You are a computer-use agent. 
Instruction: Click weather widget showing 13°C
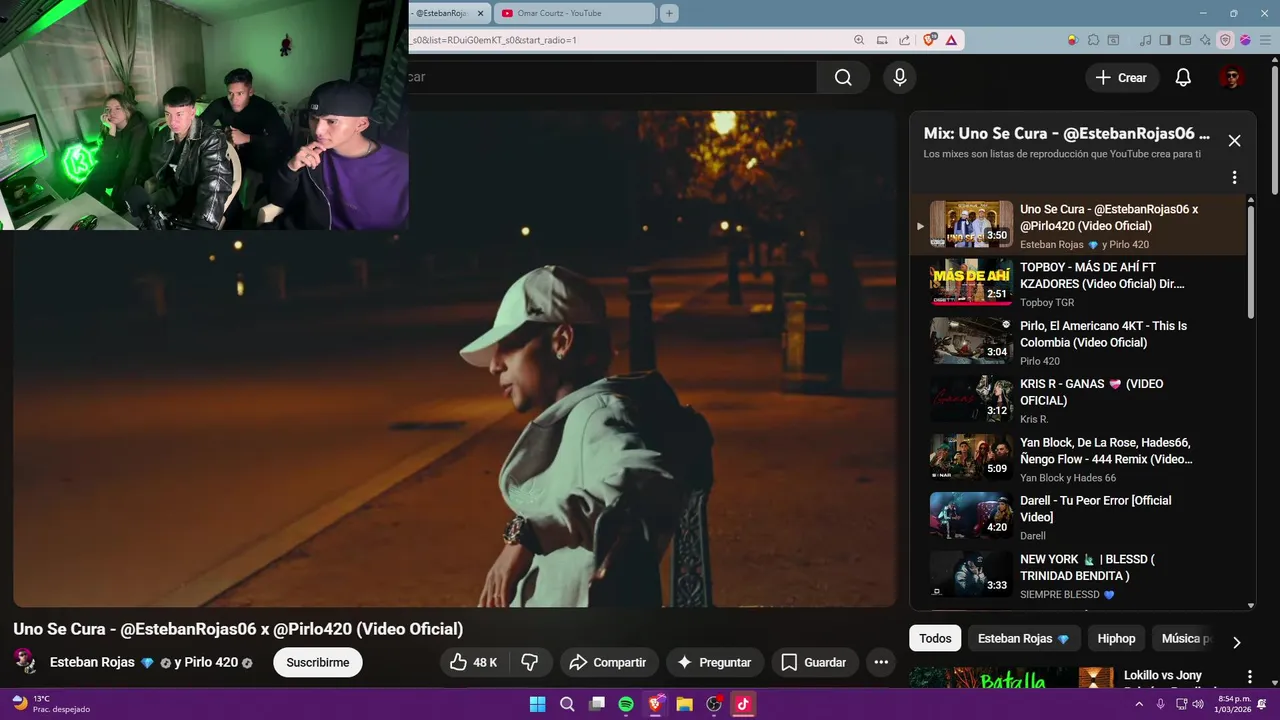coord(50,704)
